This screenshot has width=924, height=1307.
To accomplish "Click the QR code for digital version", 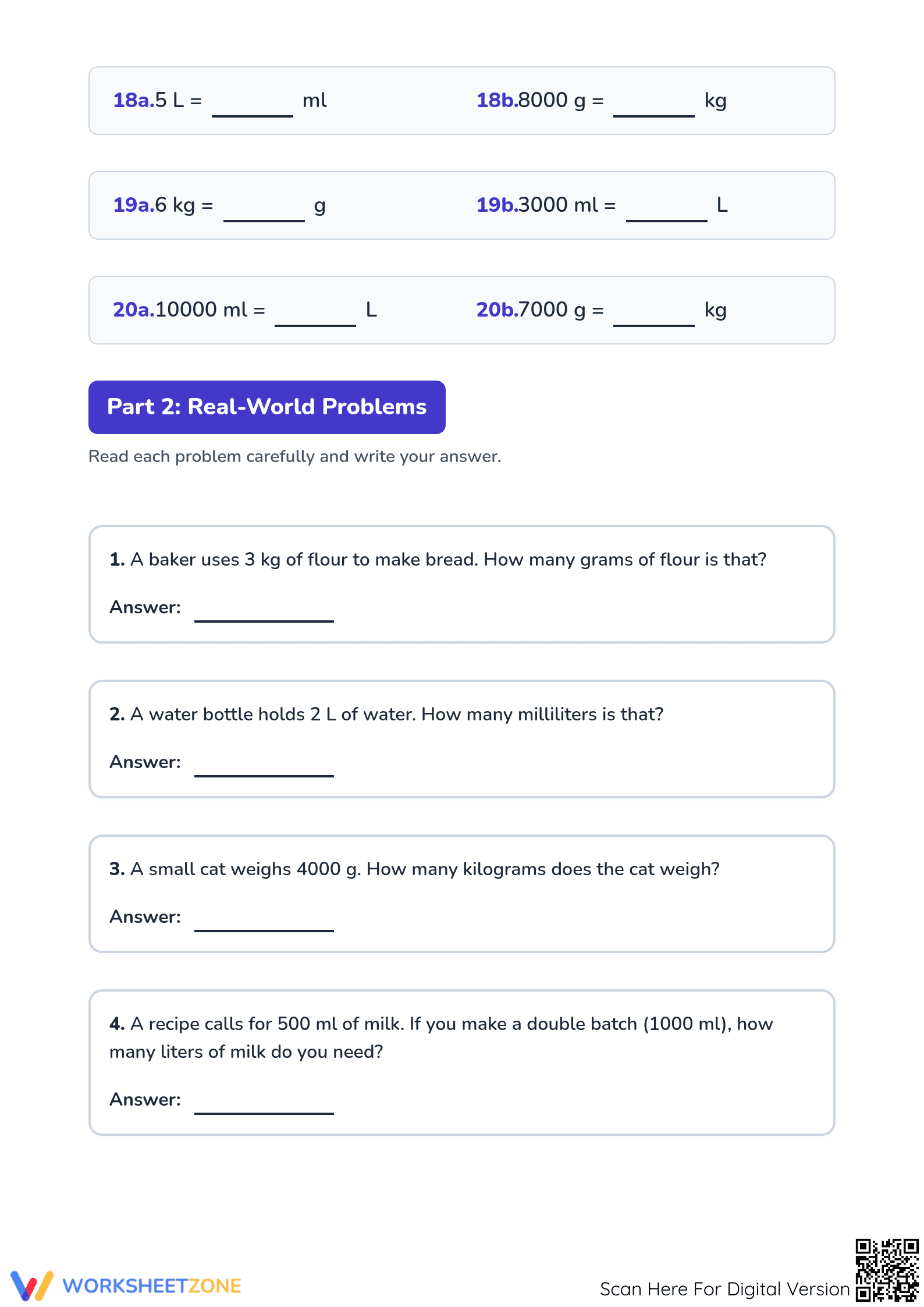I will [x=887, y=1270].
